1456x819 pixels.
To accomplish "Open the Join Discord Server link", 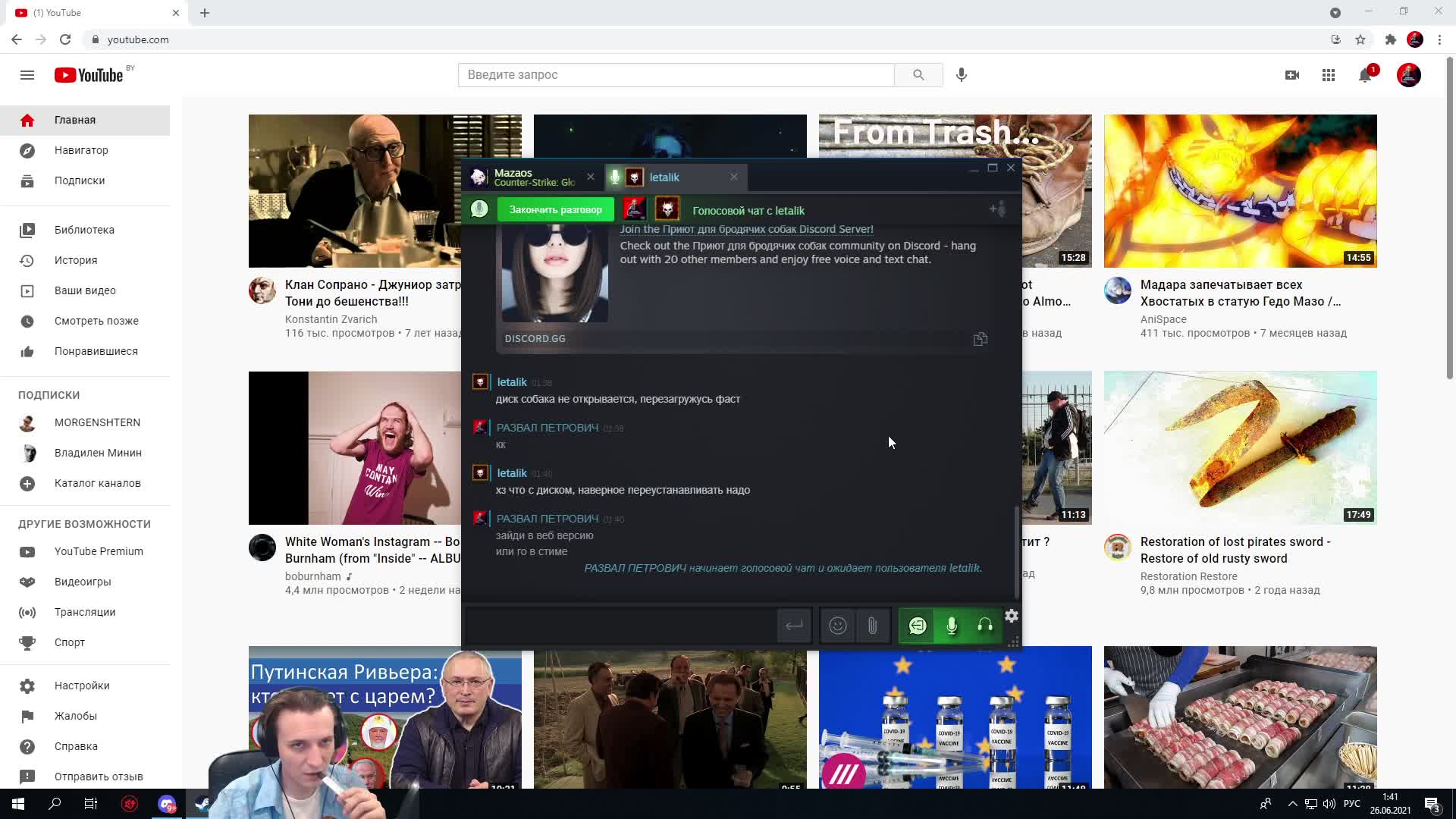I will [x=747, y=229].
